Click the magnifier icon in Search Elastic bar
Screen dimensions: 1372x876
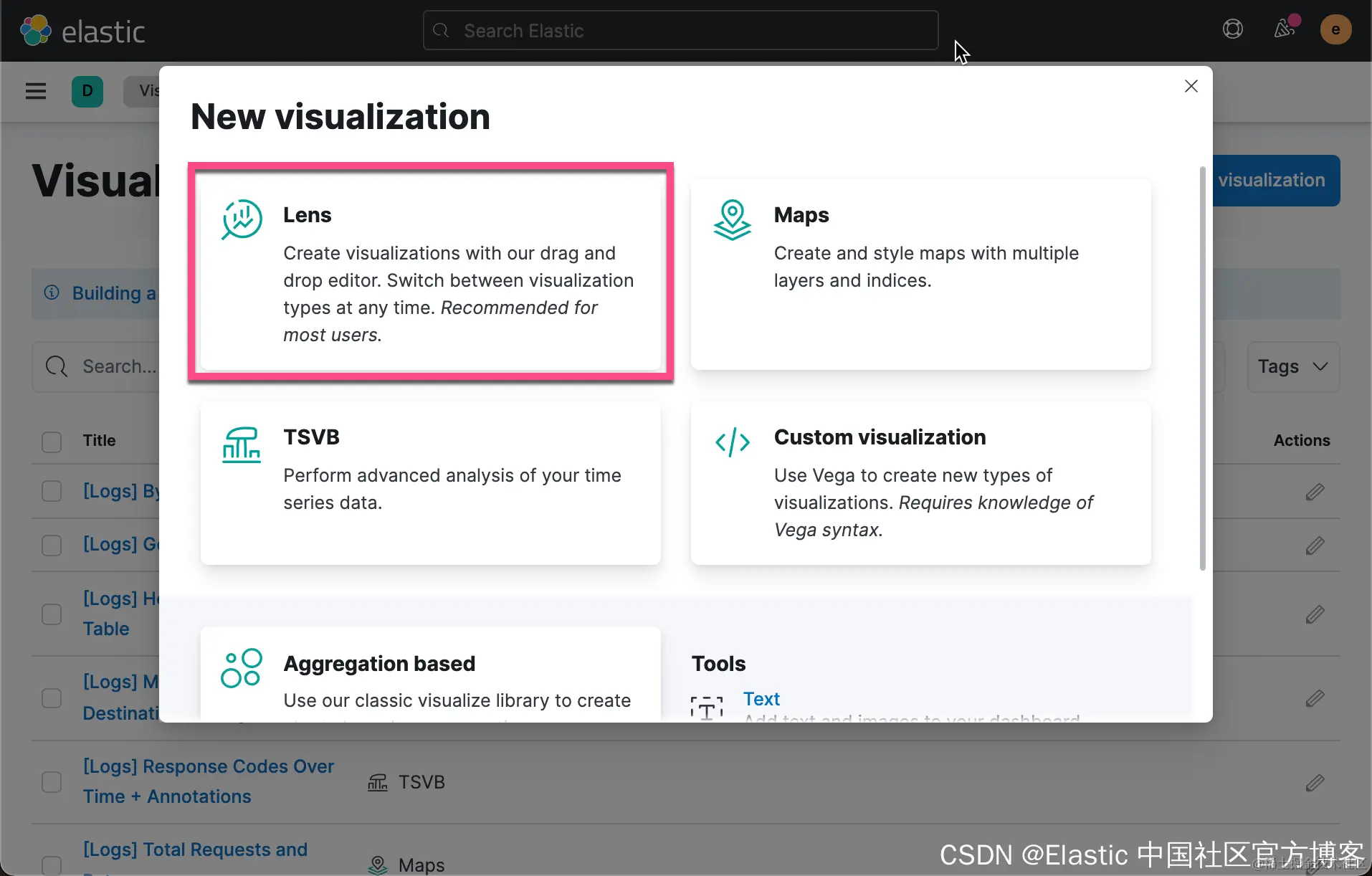click(442, 30)
